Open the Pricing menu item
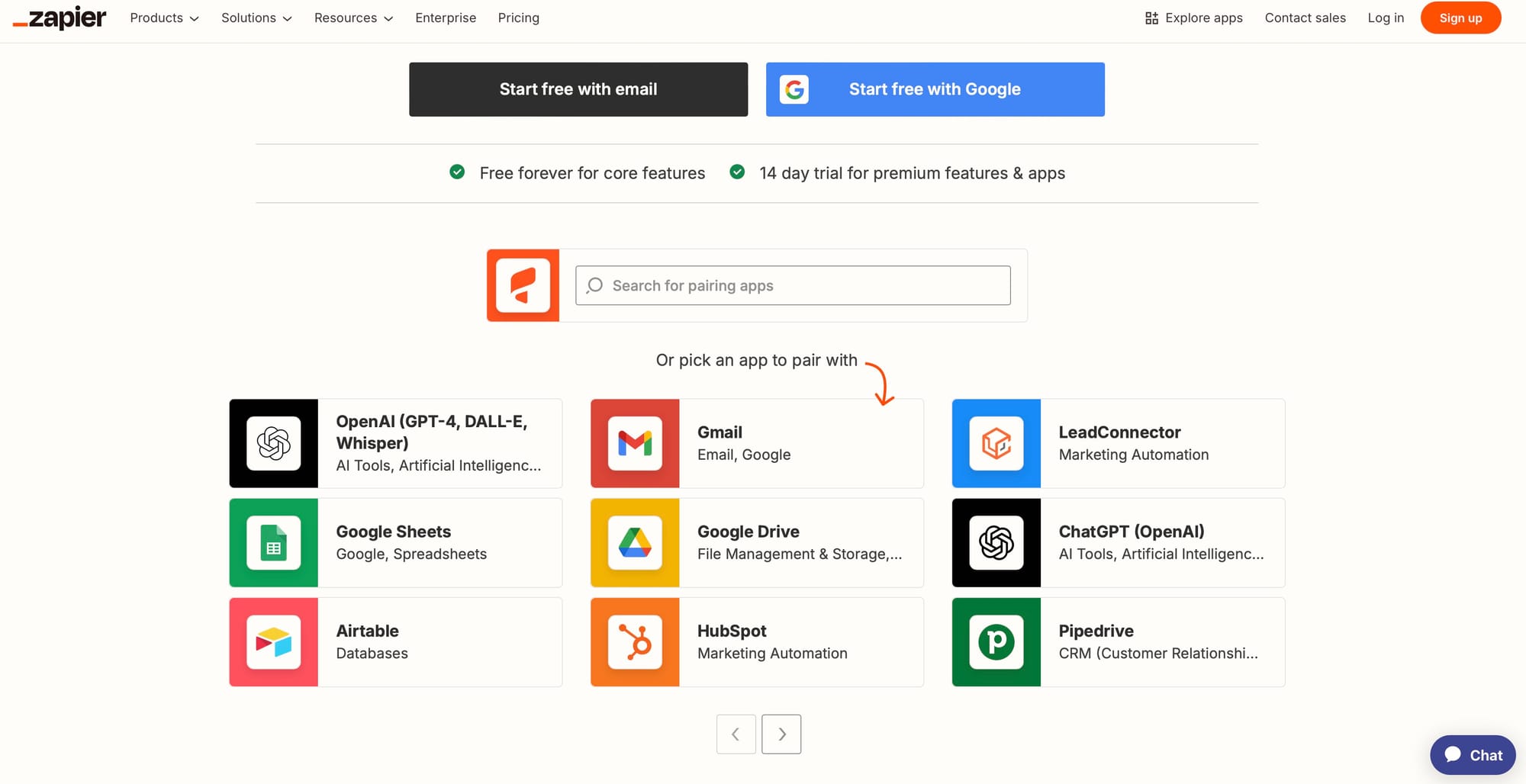 pyautogui.click(x=518, y=18)
